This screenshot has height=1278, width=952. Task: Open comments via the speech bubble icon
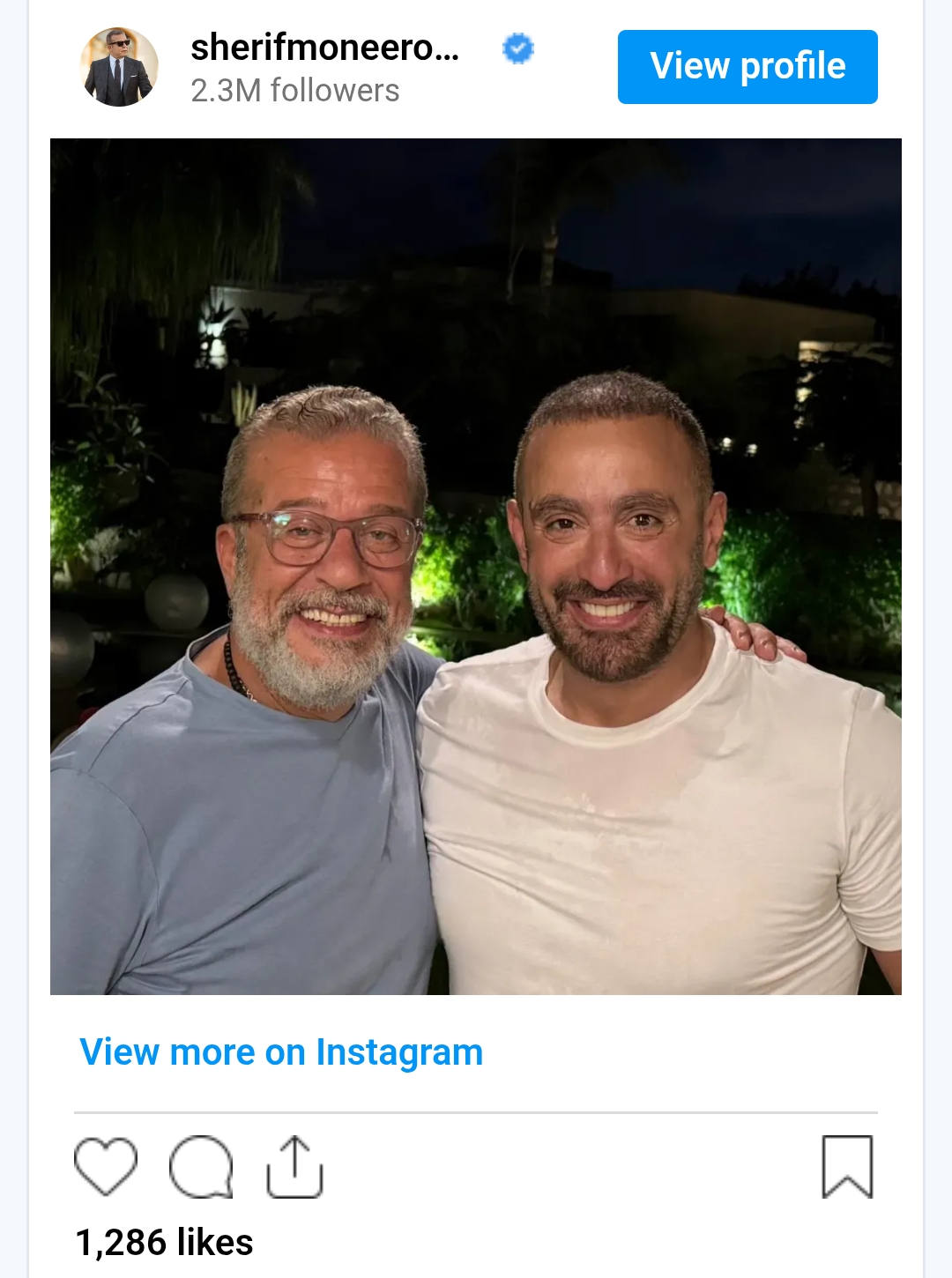201,1166
